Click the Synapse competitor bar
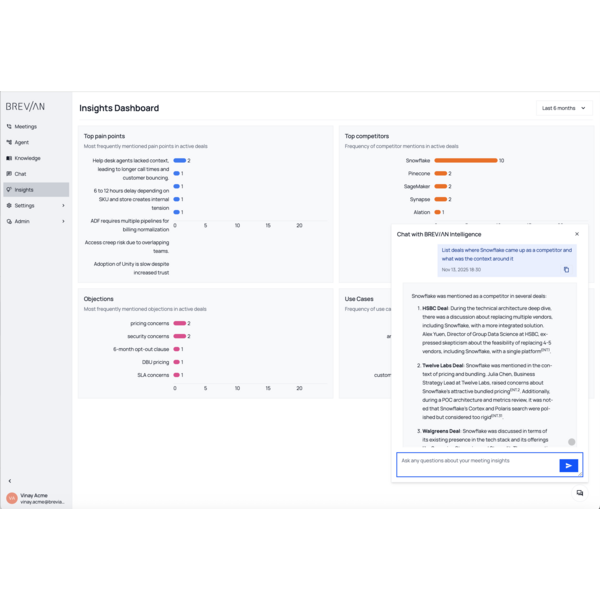This screenshot has width=600, height=600. [x=441, y=199]
